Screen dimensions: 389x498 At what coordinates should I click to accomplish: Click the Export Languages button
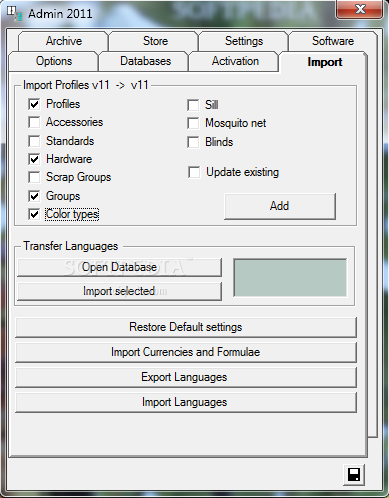(x=186, y=377)
